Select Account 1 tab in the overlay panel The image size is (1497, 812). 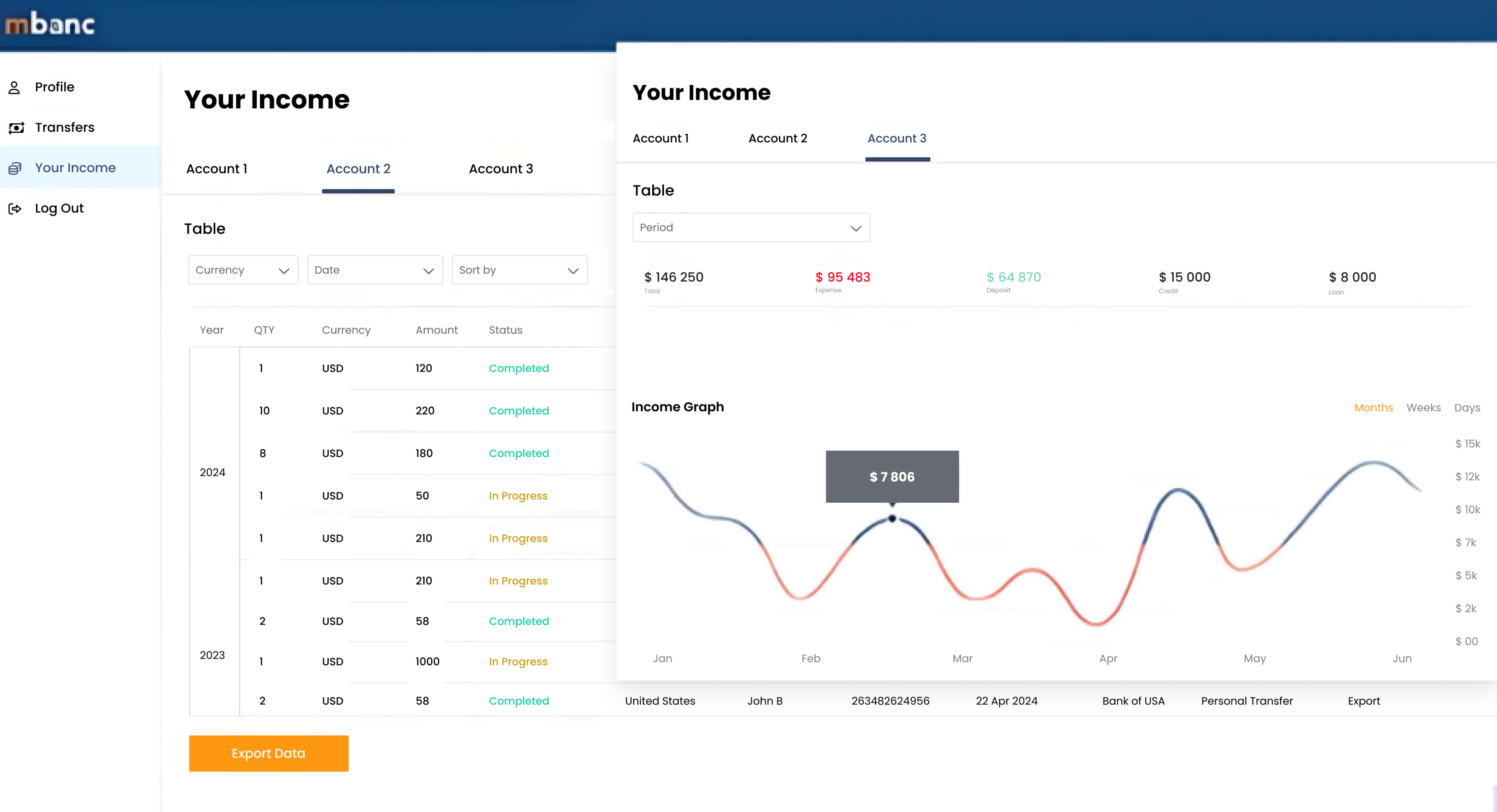(x=661, y=138)
